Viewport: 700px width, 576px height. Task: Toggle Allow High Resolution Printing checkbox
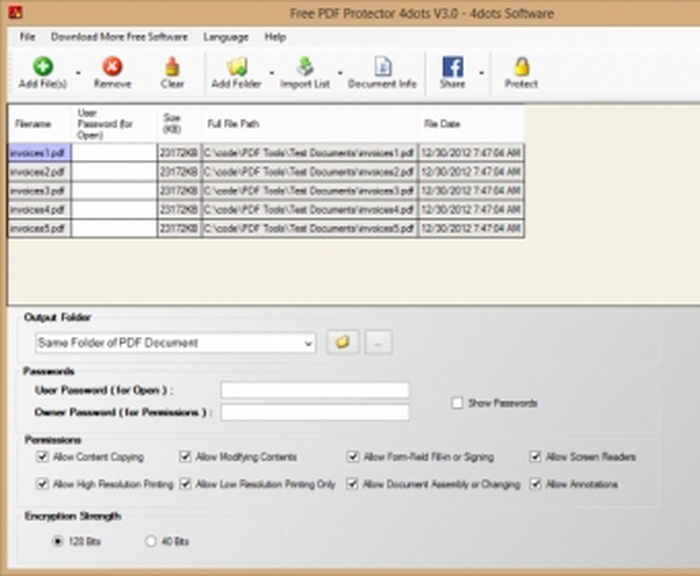coord(42,484)
